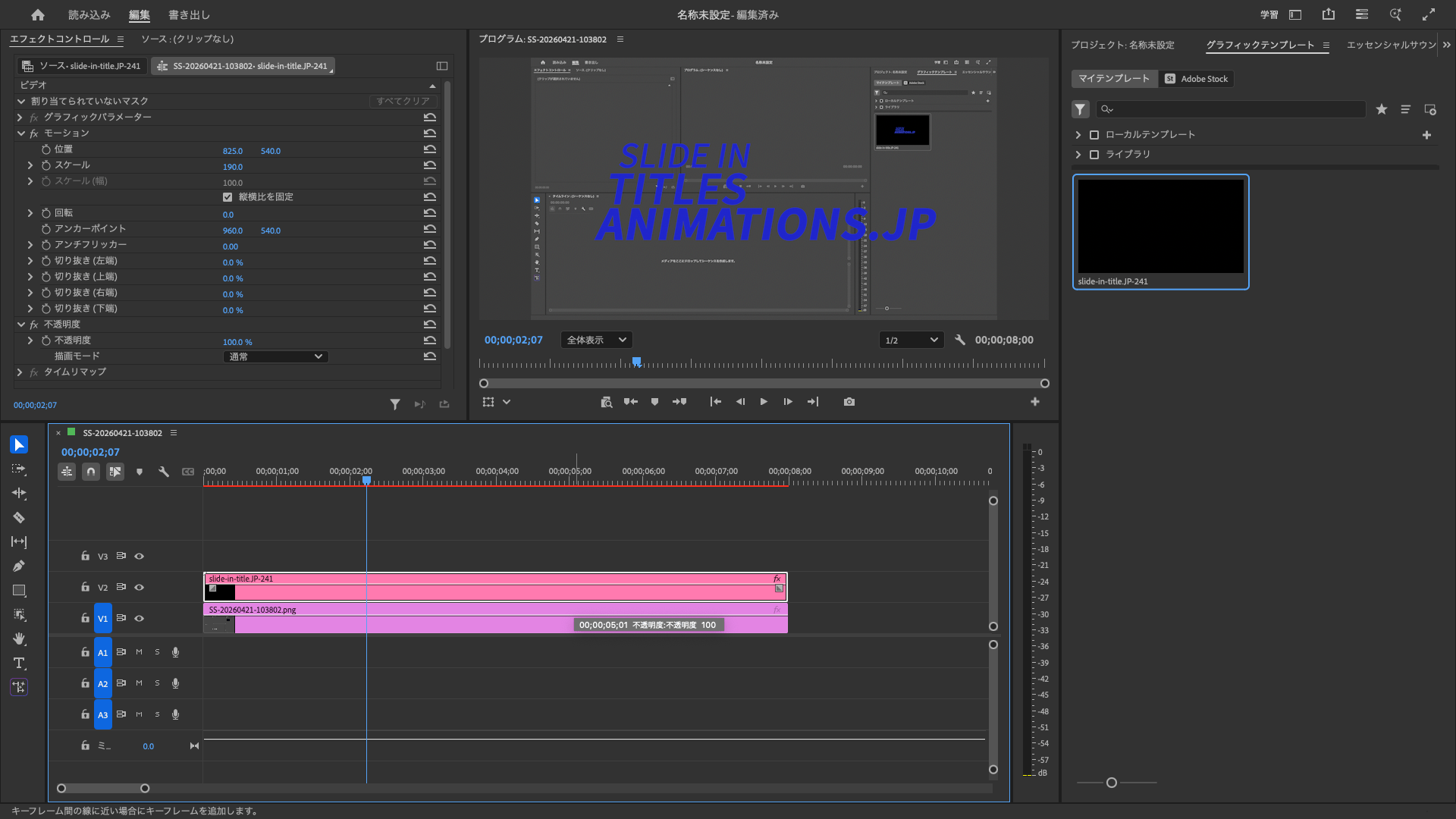Open the エッセンシャルサウンド panel tab
The width and height of the screenshot is (1456, 819).
pyautogui.click(x=1391, y=45)
